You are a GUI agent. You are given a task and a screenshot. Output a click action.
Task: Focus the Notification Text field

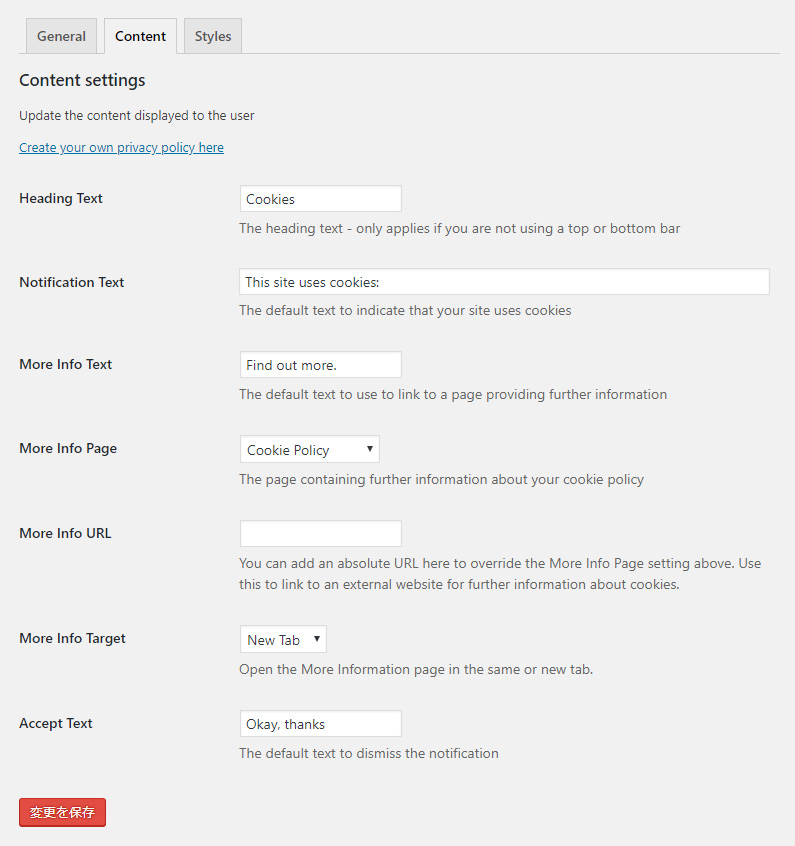[504, 282]
